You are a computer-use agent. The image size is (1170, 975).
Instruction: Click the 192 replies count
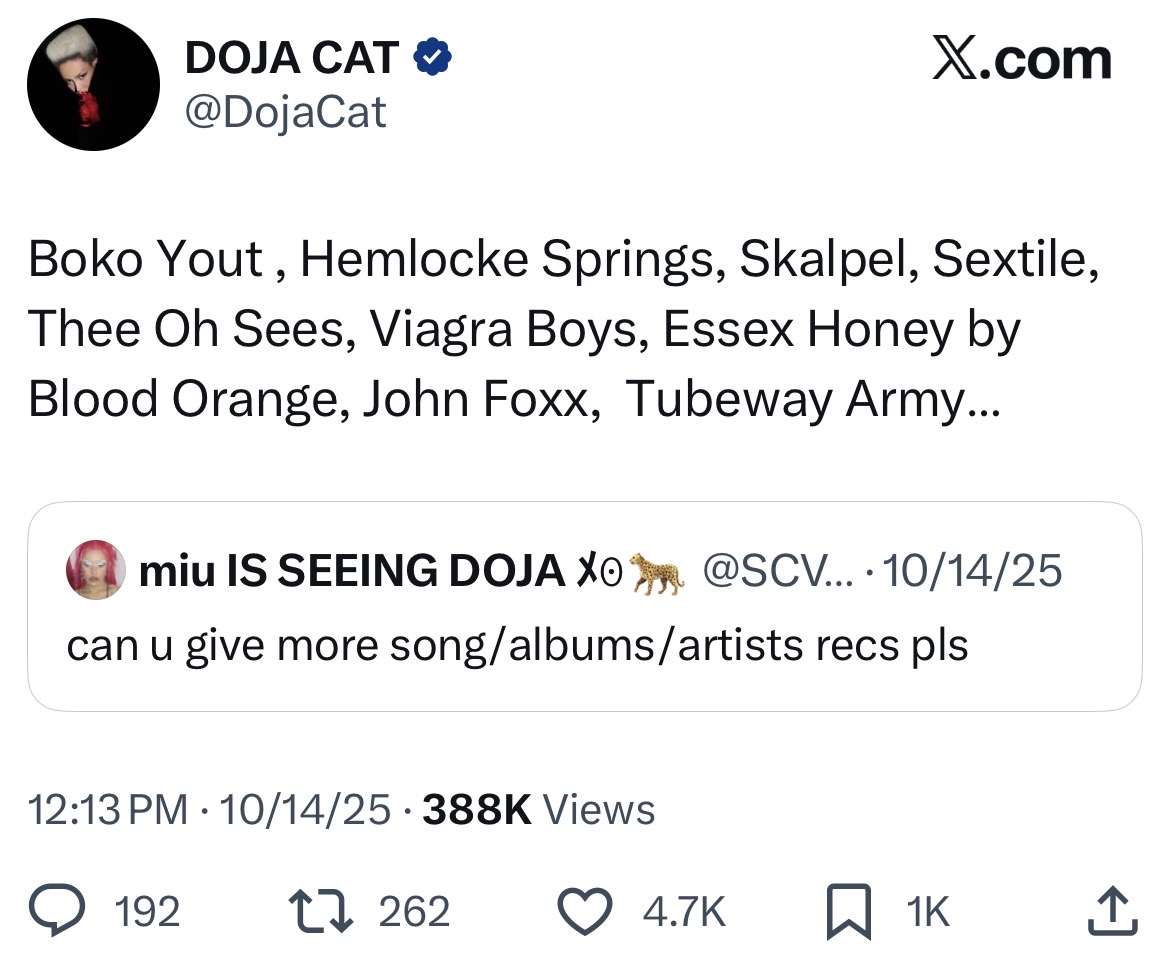[148, 912]
